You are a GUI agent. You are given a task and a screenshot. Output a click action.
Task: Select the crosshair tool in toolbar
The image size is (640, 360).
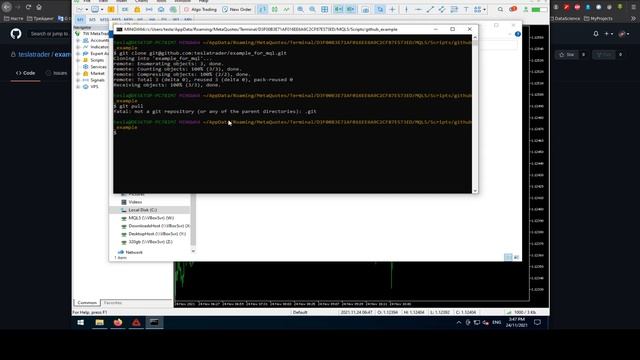point(392,9)
